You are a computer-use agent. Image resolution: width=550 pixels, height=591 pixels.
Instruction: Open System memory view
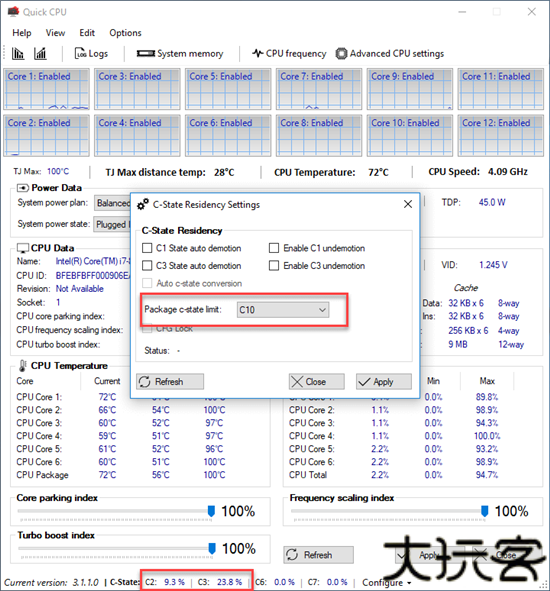point(180,54)
